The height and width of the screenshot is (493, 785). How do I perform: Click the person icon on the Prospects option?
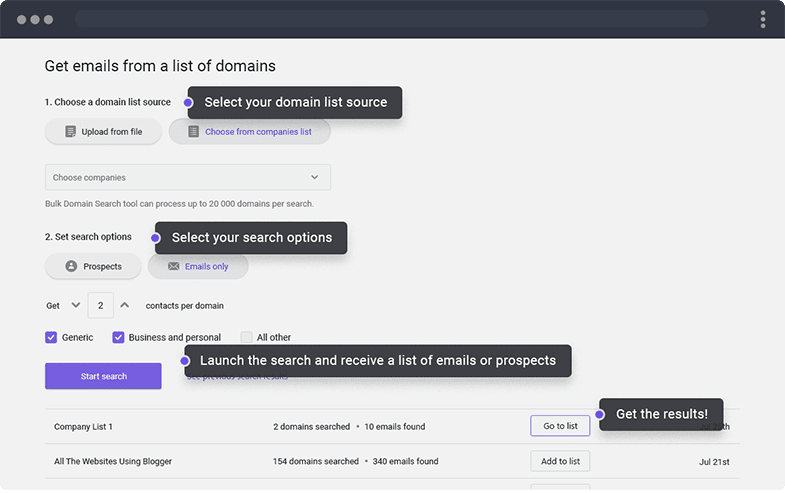click(71, 267)
